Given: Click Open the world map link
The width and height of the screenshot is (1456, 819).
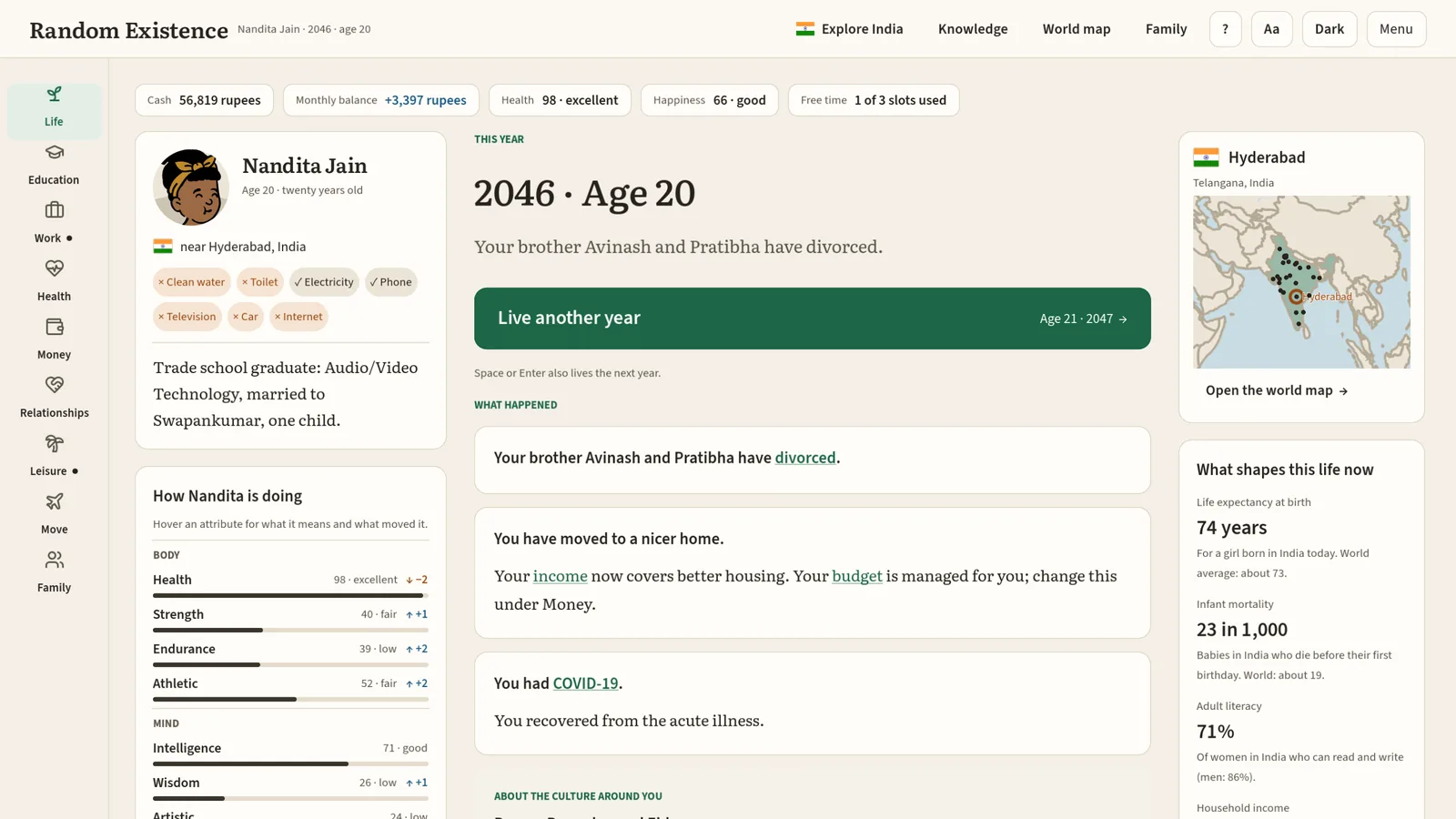Looking at the screenshot, I should click(x=1276, y=390).
